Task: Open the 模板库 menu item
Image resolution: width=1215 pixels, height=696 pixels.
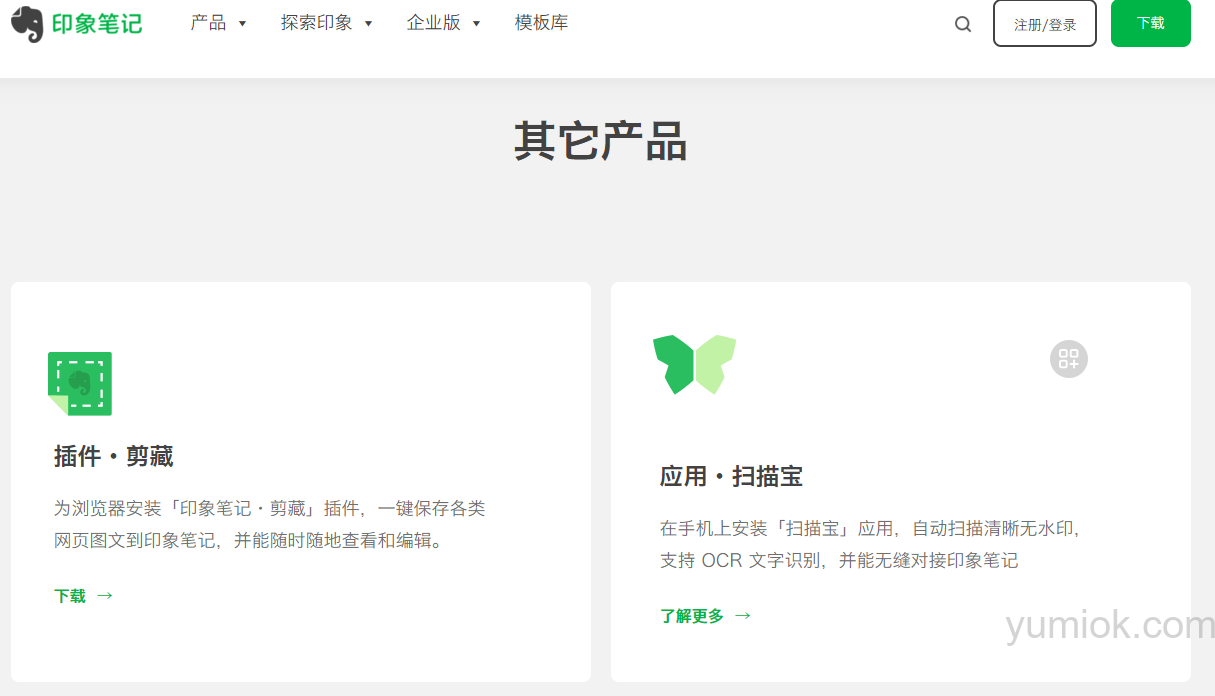Action: [x=542, y=23]
